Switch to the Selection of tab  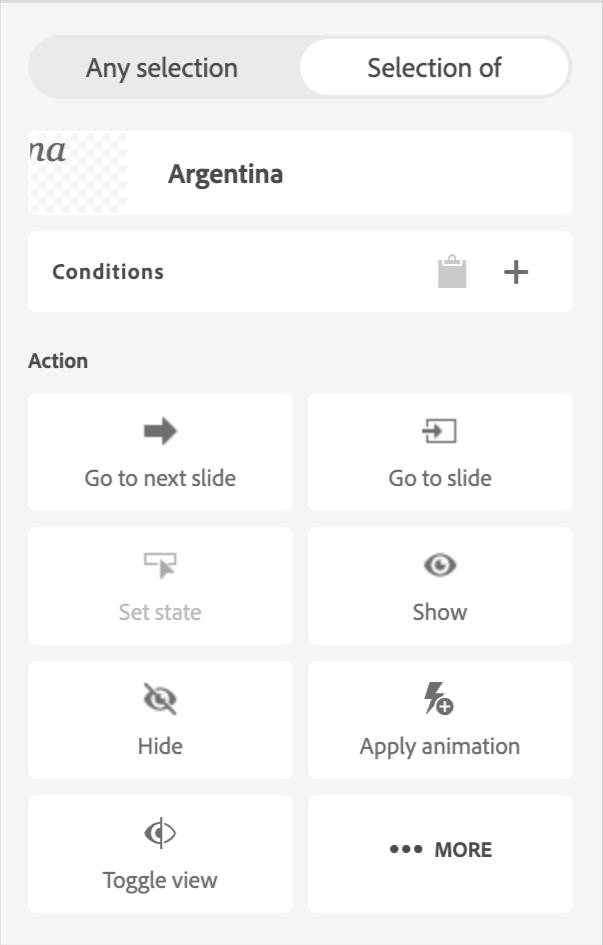pyautogui.click(x=434, y=68)
